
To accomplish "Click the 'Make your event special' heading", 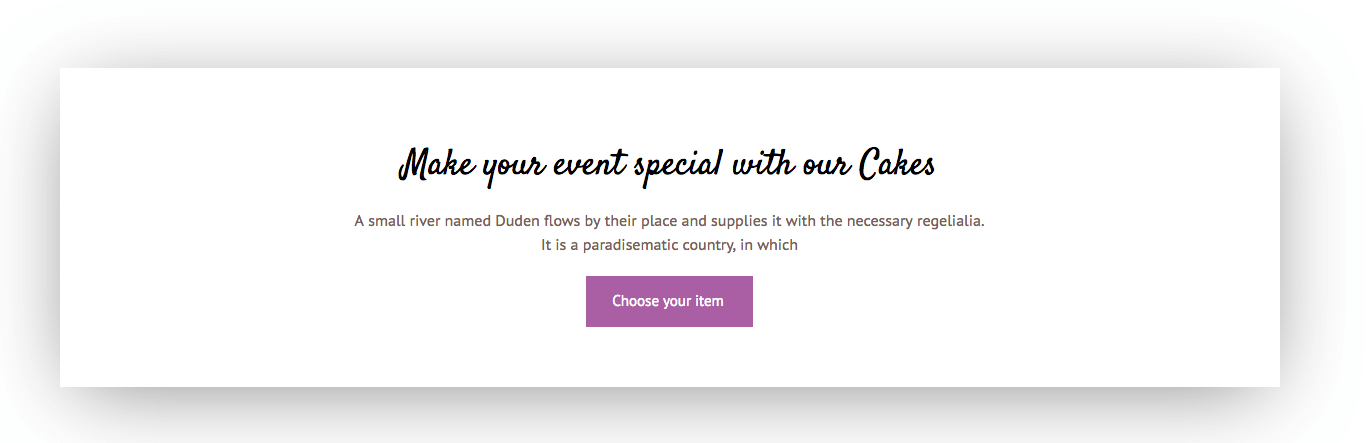I will click(667, 165).
